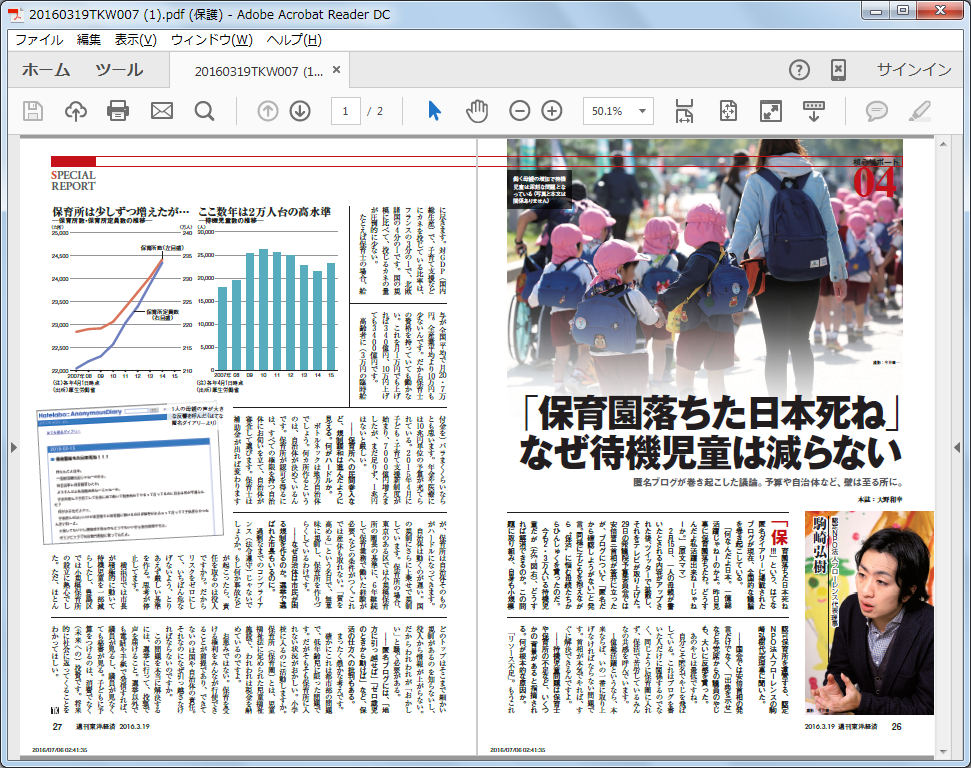Click page number 27 in footer

pos(58,726)
